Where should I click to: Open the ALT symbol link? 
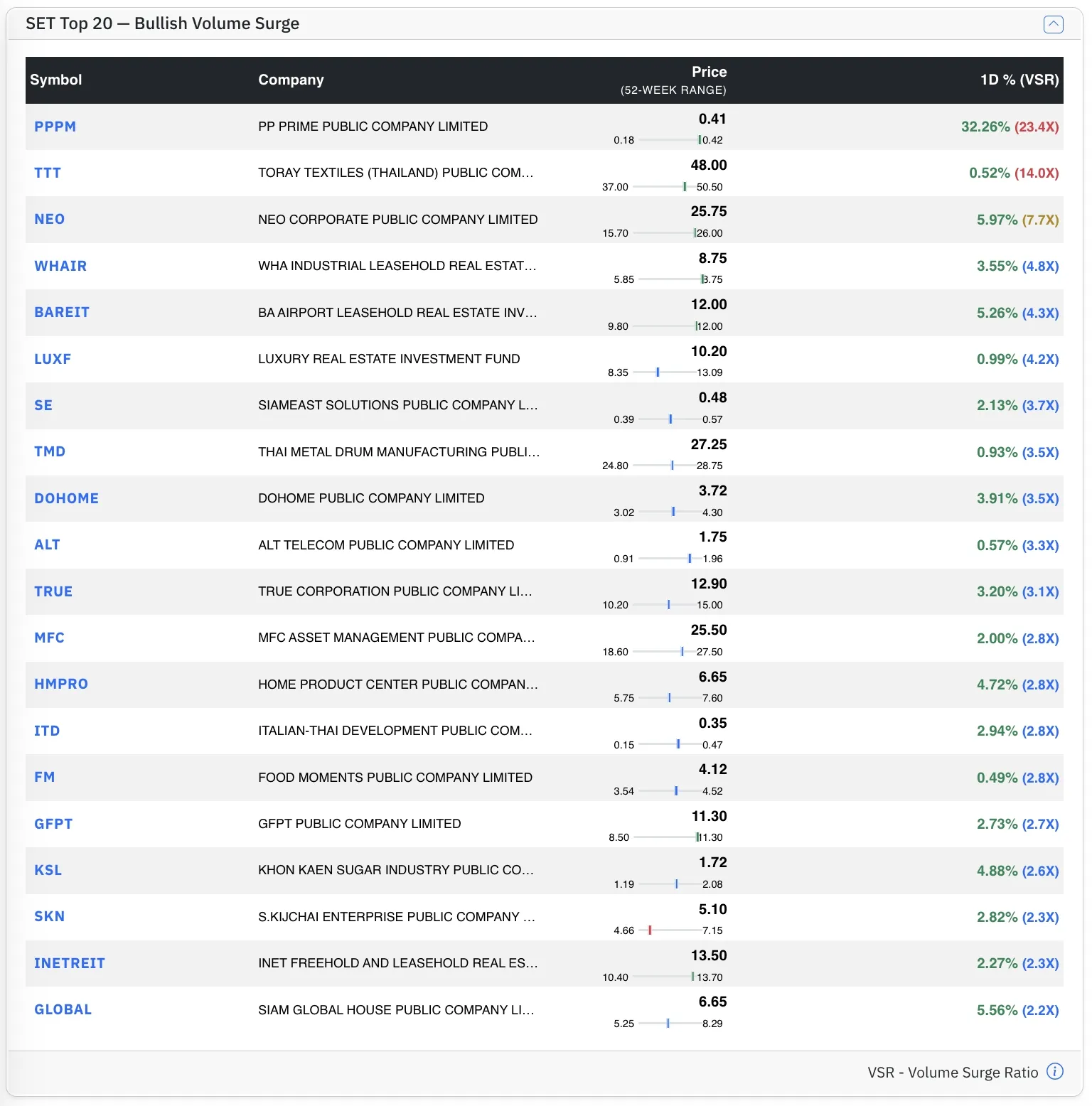click(47, 544)
